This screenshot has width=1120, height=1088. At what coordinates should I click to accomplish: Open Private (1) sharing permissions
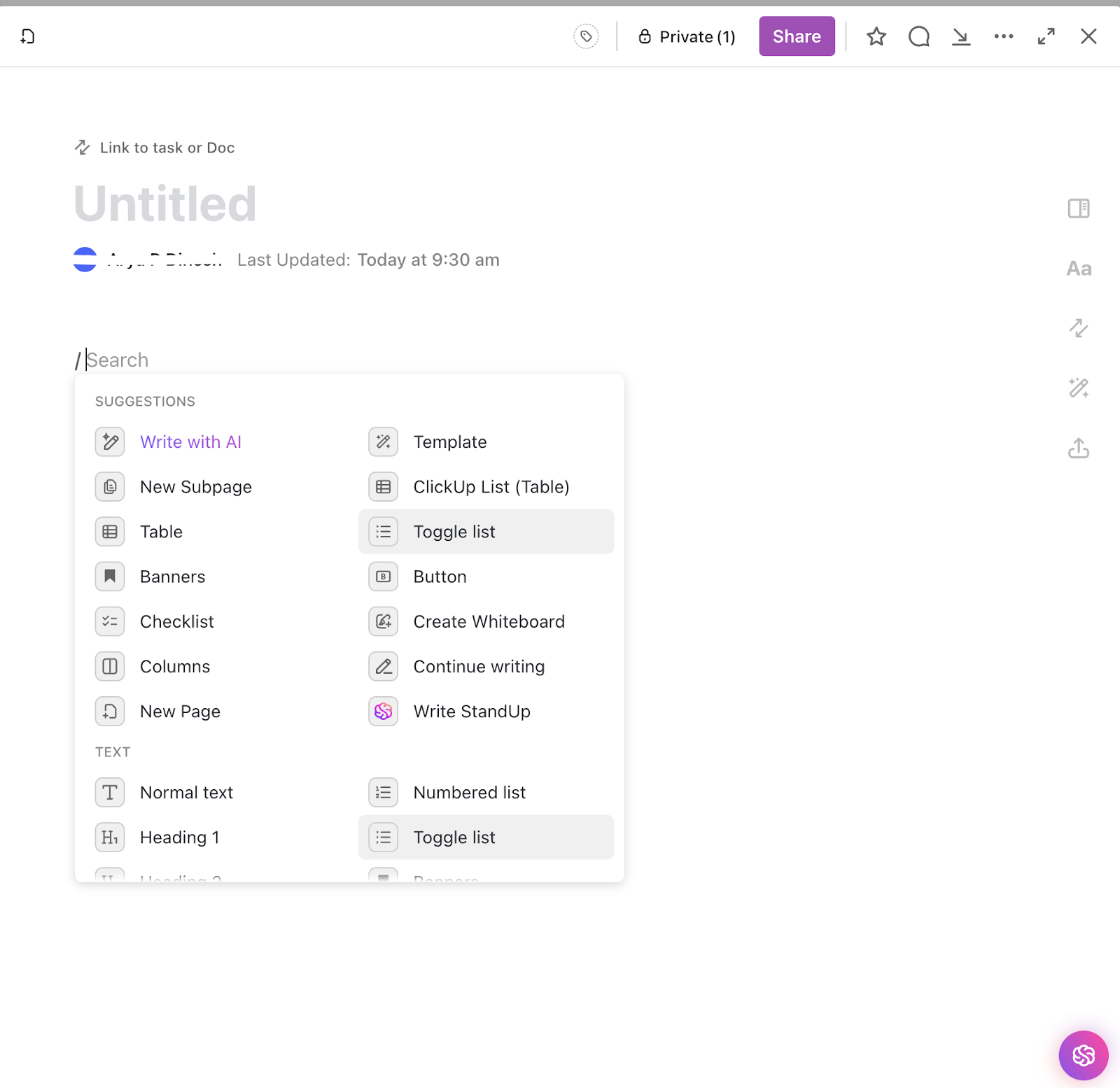point(687,36)
